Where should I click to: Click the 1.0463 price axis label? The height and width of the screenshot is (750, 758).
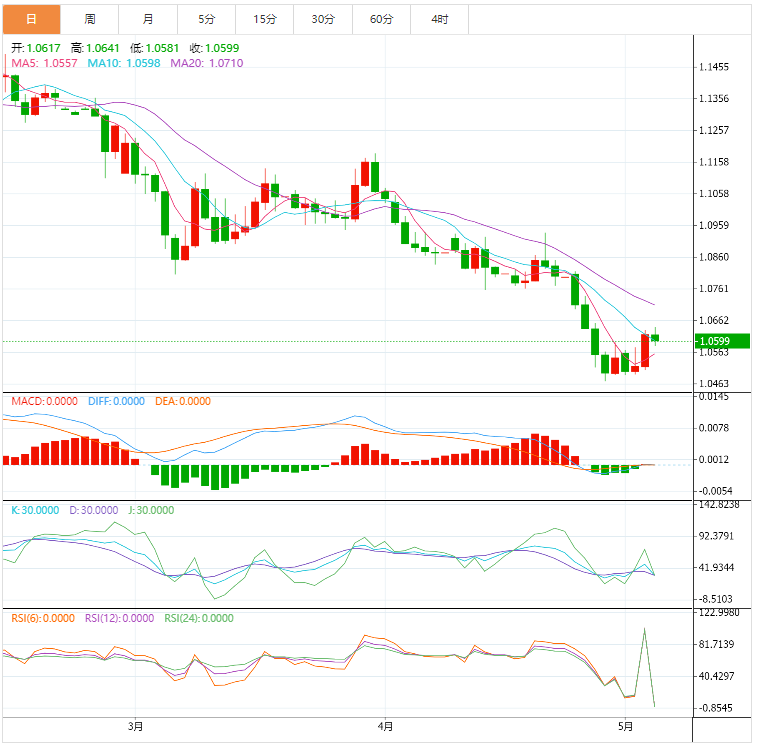coord(714,383)
